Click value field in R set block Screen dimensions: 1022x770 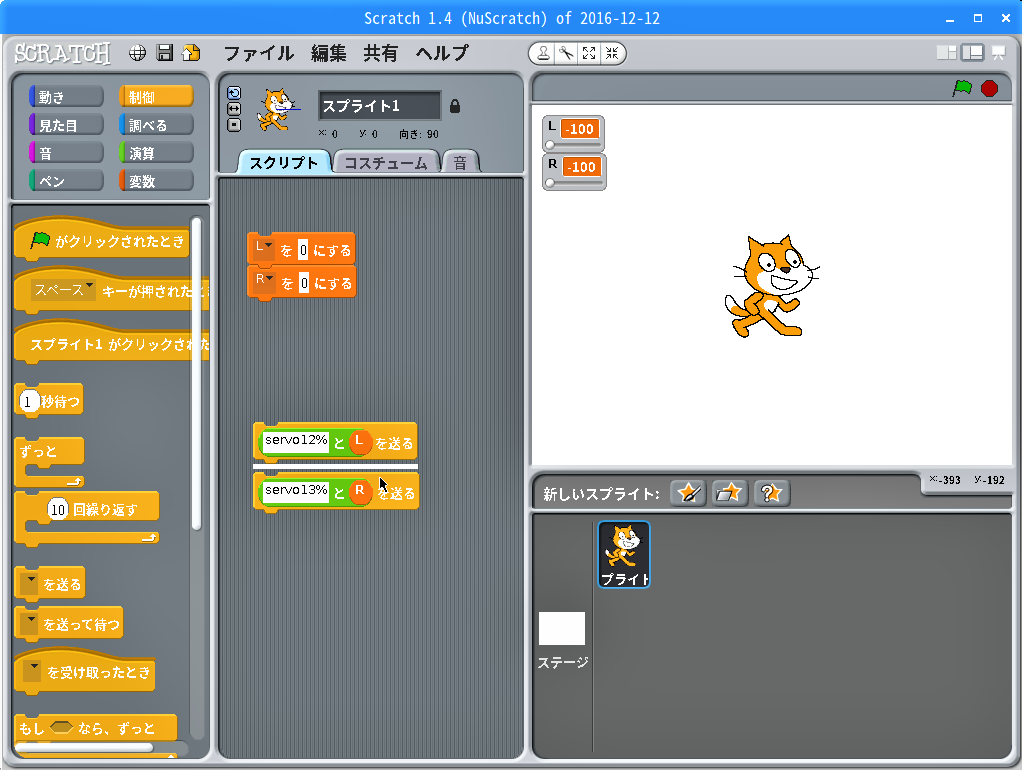304,283
